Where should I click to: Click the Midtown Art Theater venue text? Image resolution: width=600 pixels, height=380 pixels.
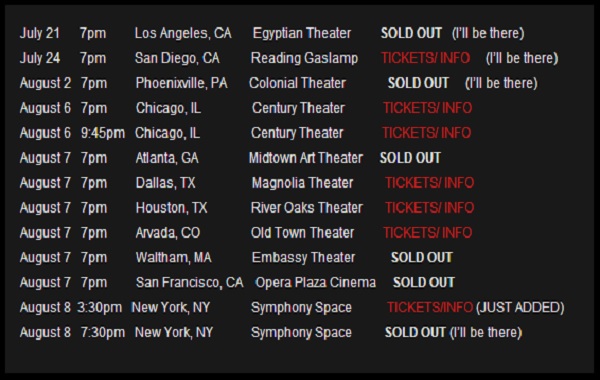coord(306,158)
